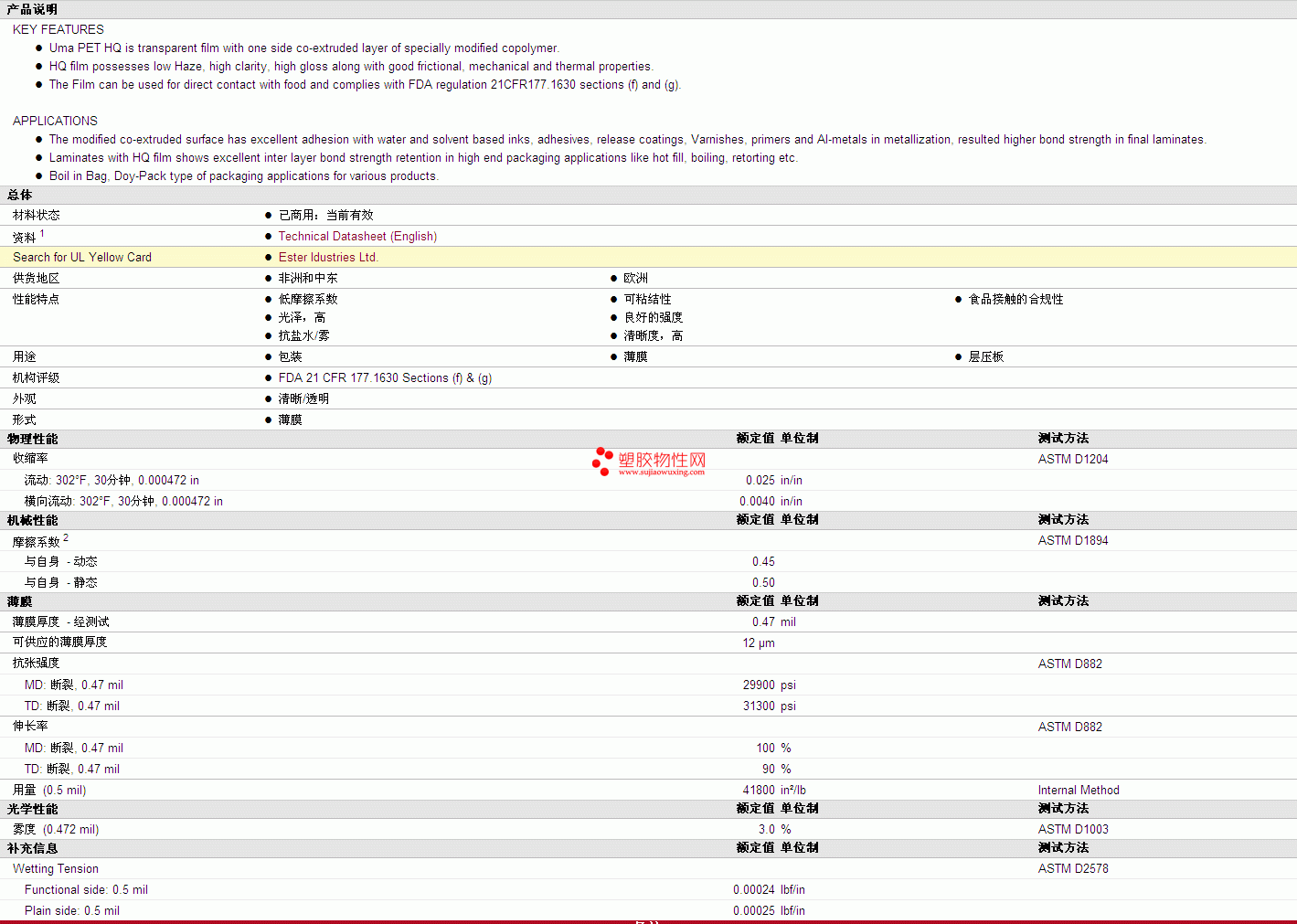Click the 31300 psi tensile value

click(770, 706)
